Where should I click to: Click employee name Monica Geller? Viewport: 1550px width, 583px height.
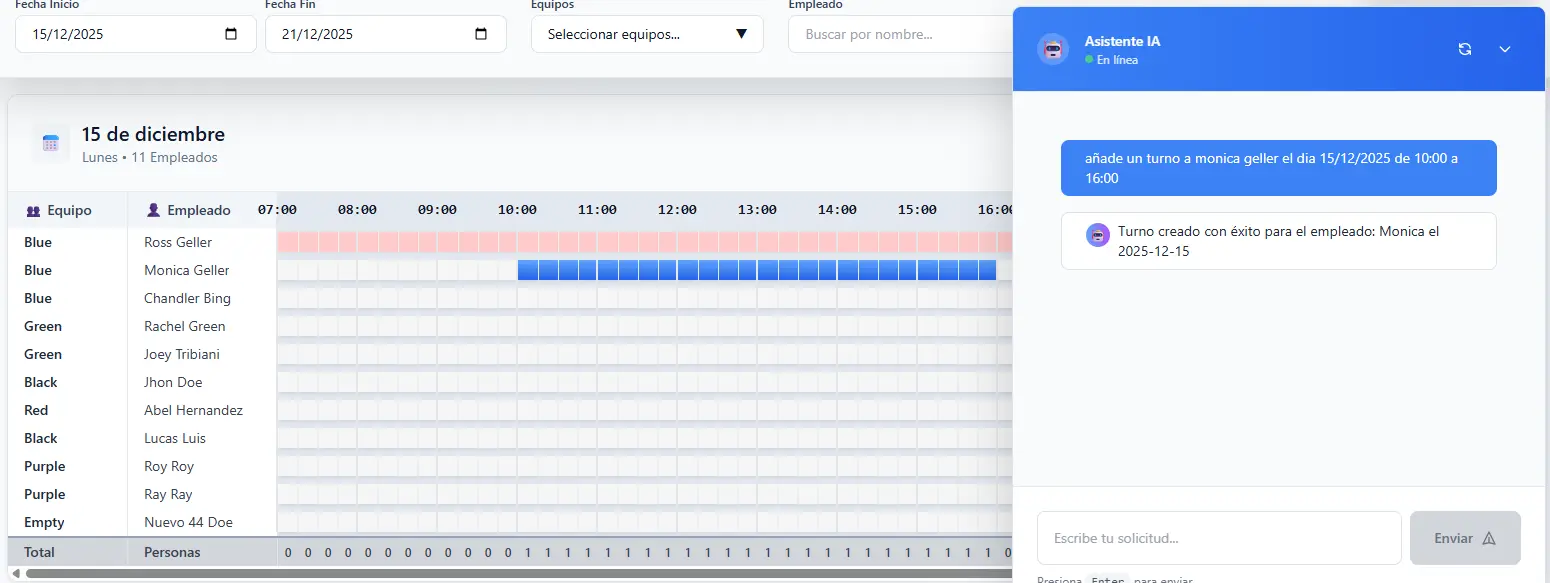coord(187,270)
